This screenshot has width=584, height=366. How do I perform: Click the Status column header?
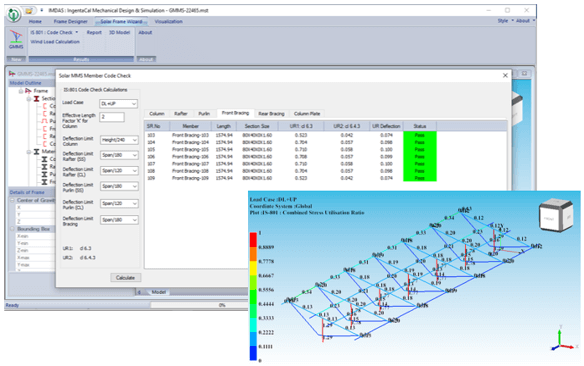coord(420,126)
